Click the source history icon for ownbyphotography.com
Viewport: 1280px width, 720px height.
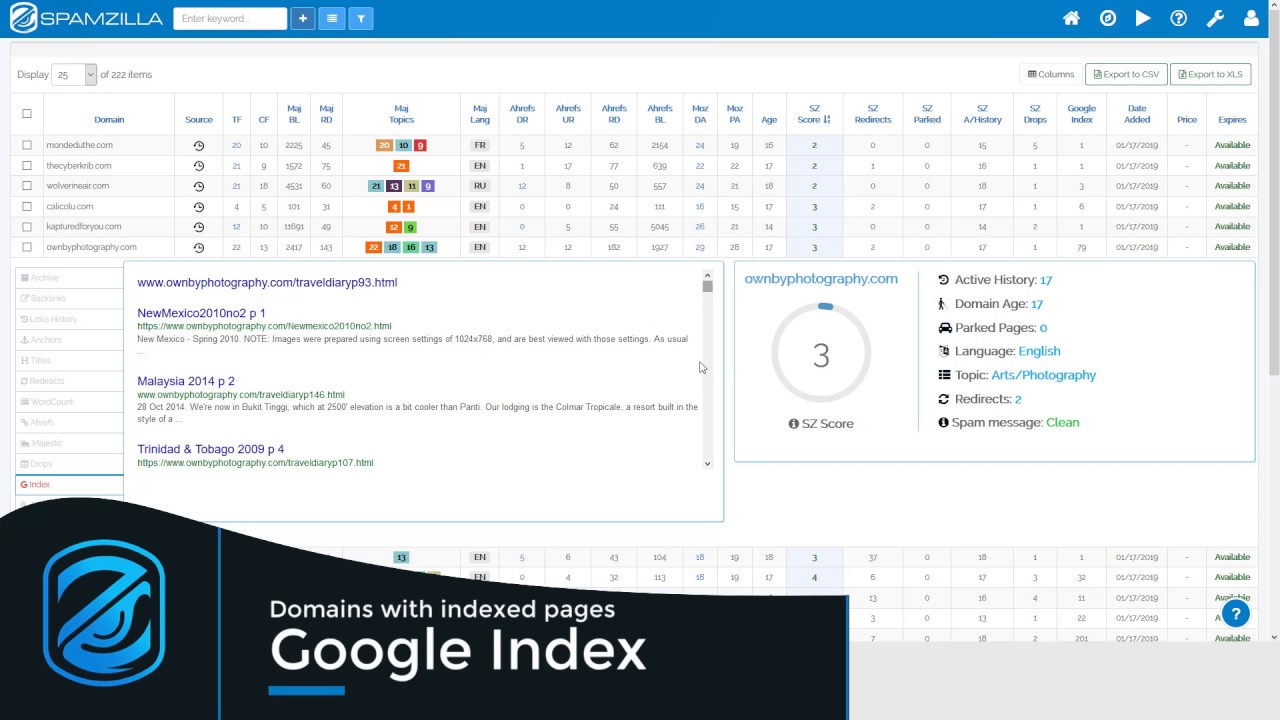pyautogui.click(x=198, y=247)
